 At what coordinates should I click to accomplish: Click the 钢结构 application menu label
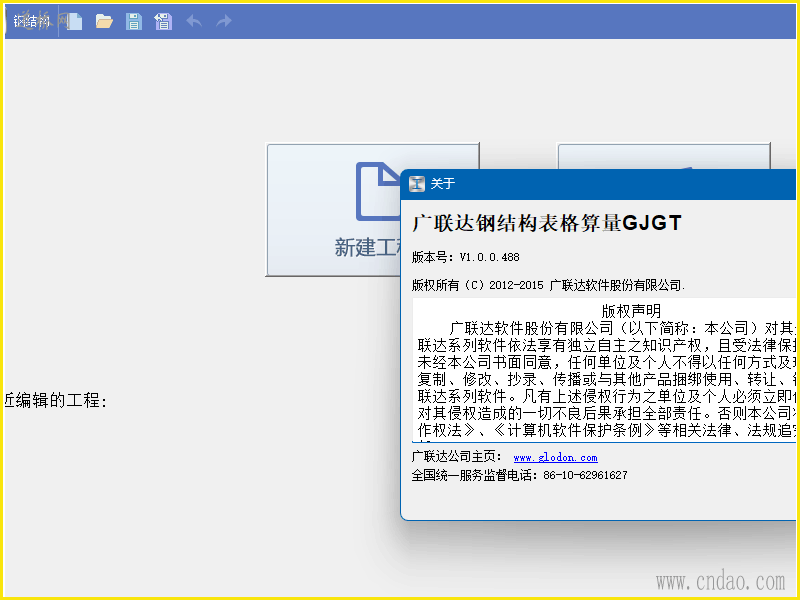pos(32,21)
